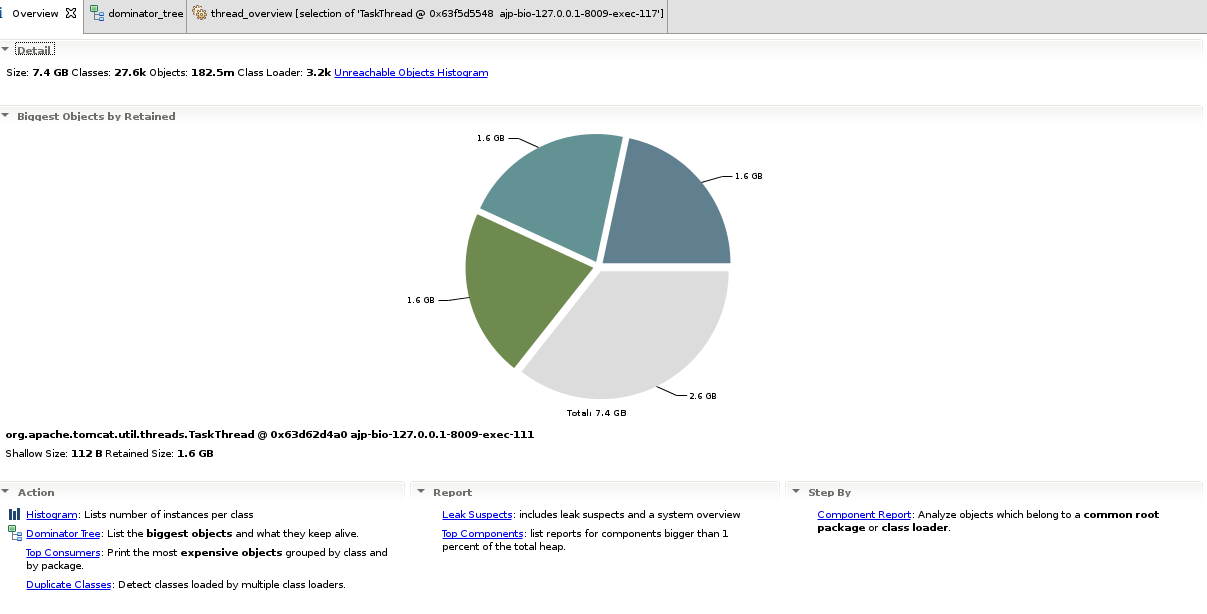Open the Component Report link
The height and width of the screenshot is (614, 1207).
tap(864, 515)
